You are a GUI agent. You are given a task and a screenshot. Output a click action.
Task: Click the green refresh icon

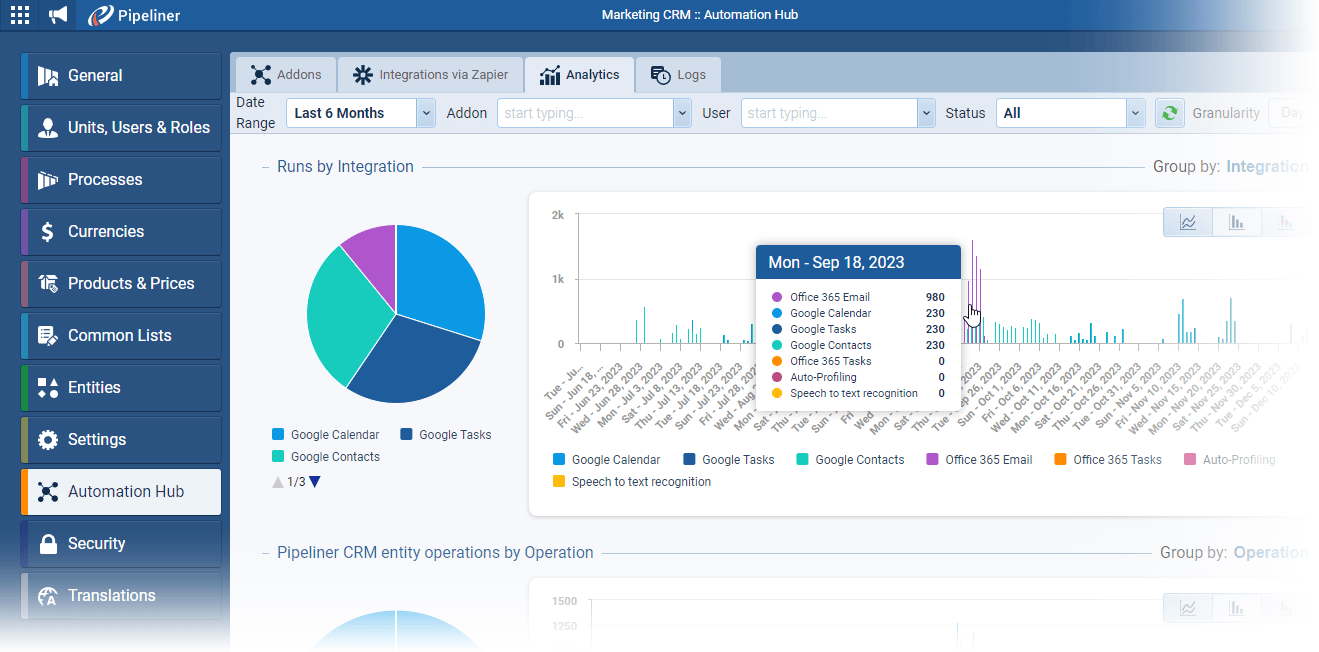pos(1168,113)
